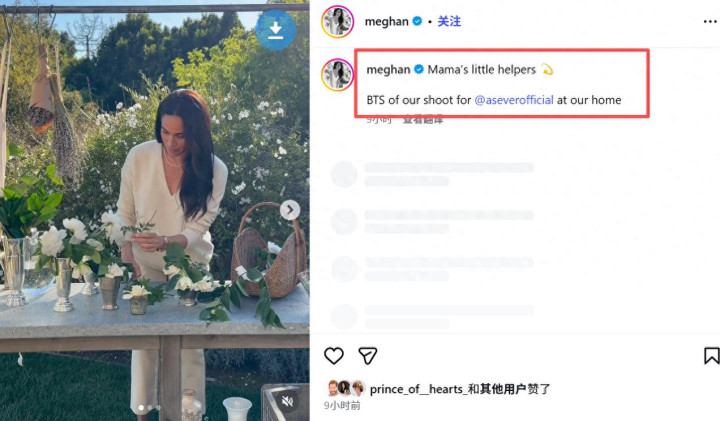Click the blue download icon on photo
Viewport: 720px width, 421px height.
(276, 30)
